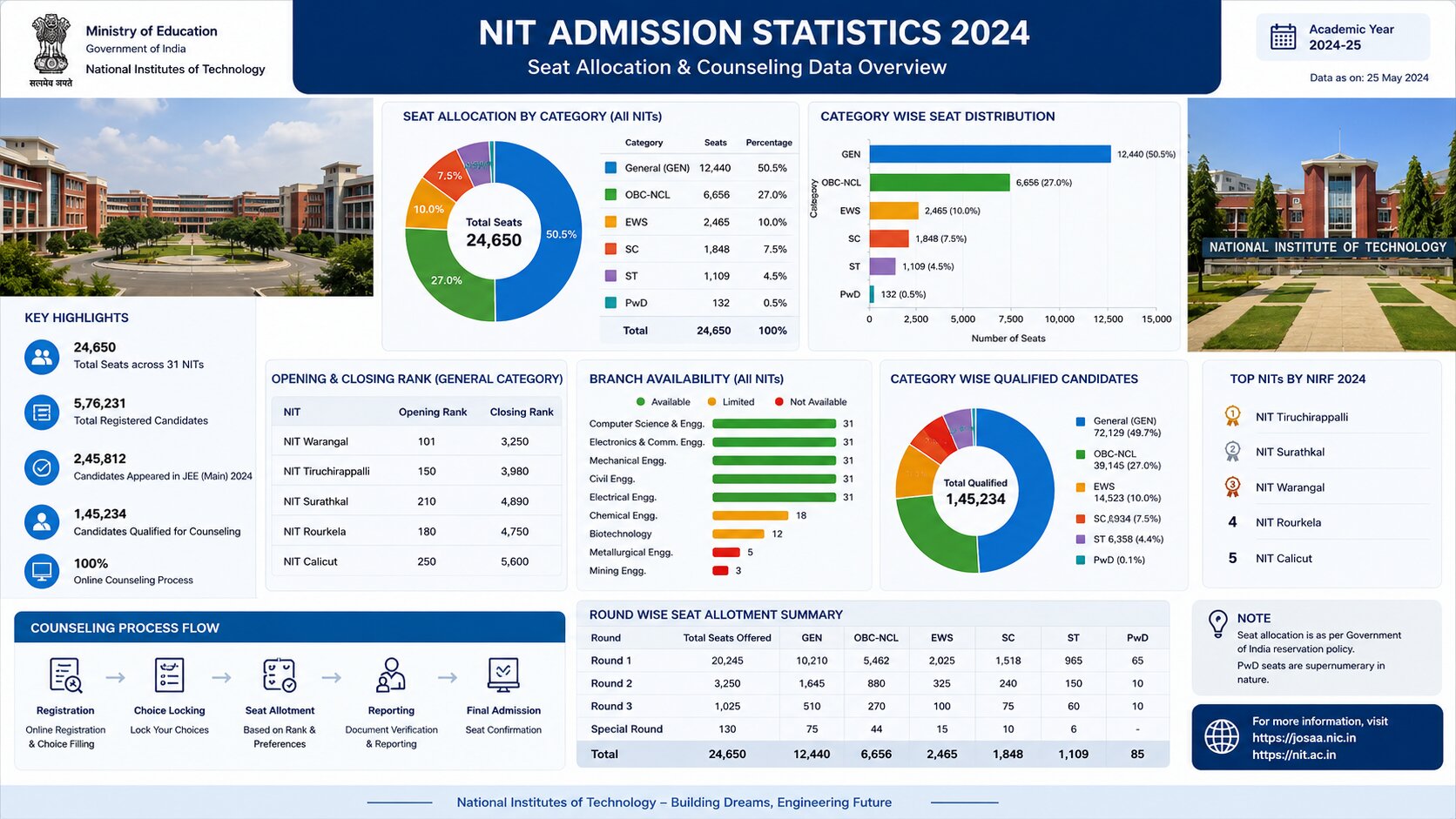Click the Total Seats 24,650 donut center
Image resolution: width=1456 pixels, height=819 pixels.
(x=494, y=232)
